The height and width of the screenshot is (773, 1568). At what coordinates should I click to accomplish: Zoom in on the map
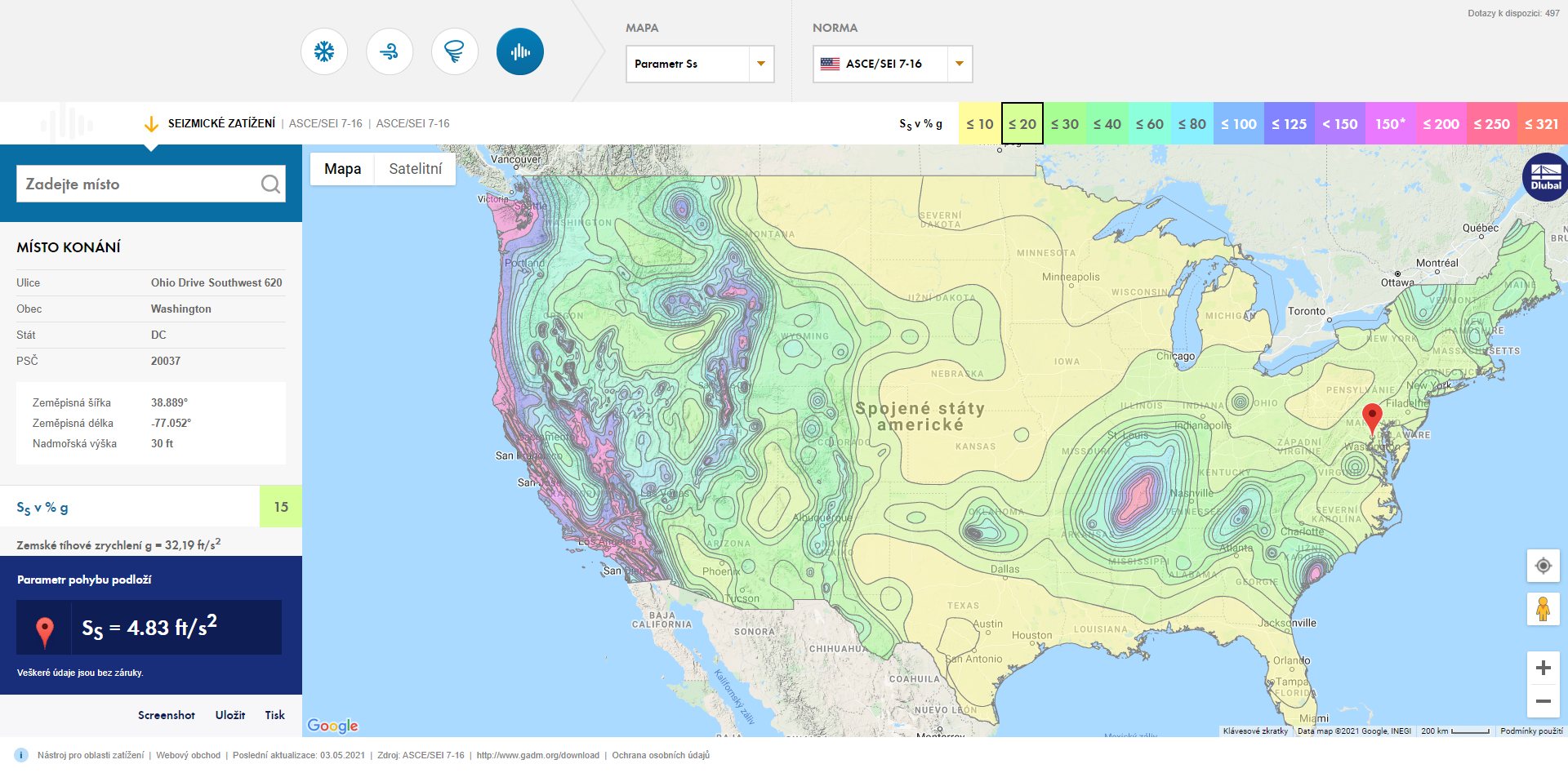(1543, 668)
